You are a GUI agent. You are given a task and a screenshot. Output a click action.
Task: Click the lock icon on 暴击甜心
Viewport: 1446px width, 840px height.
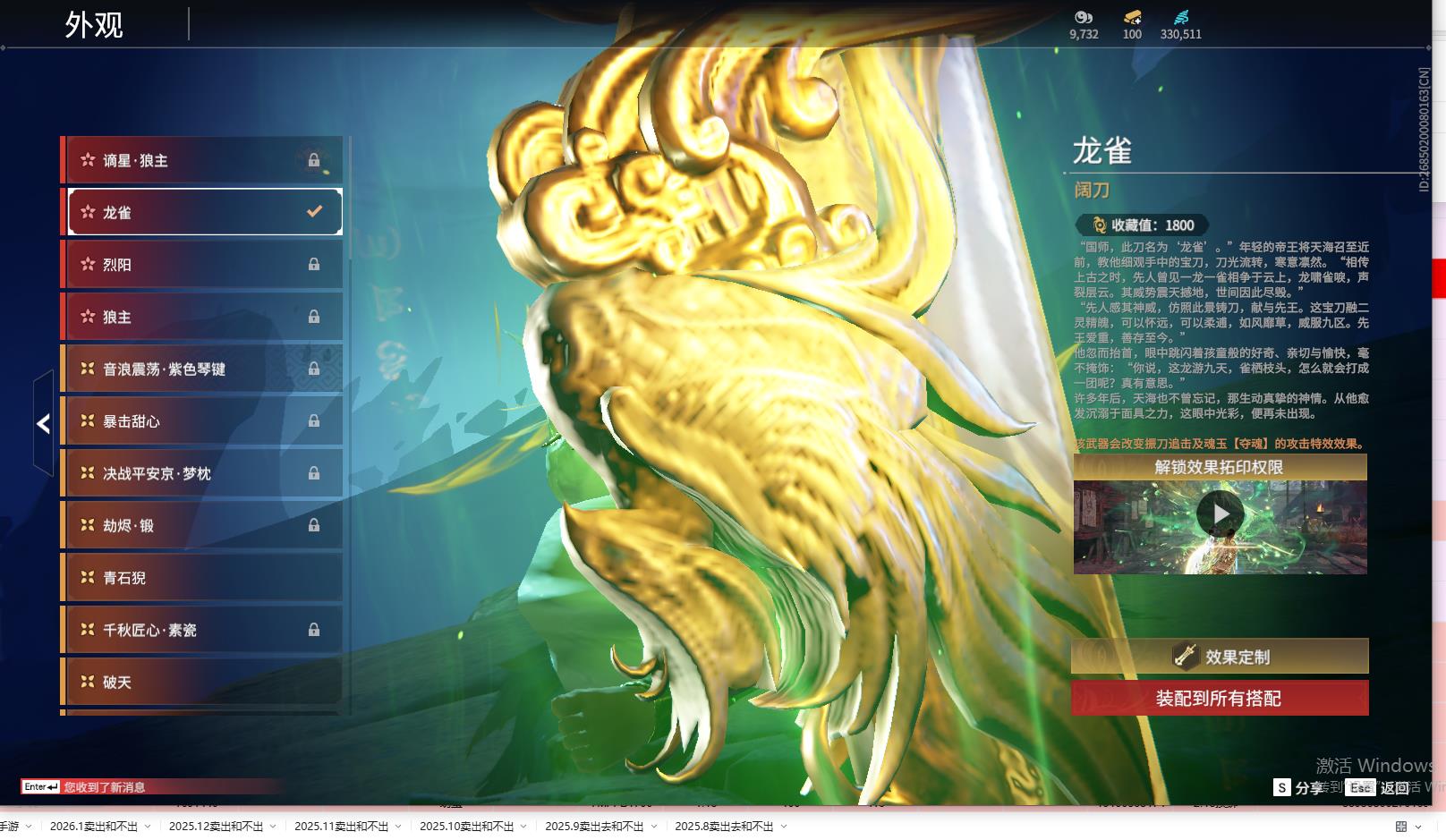pyautogui.click(x=314, y=421)
